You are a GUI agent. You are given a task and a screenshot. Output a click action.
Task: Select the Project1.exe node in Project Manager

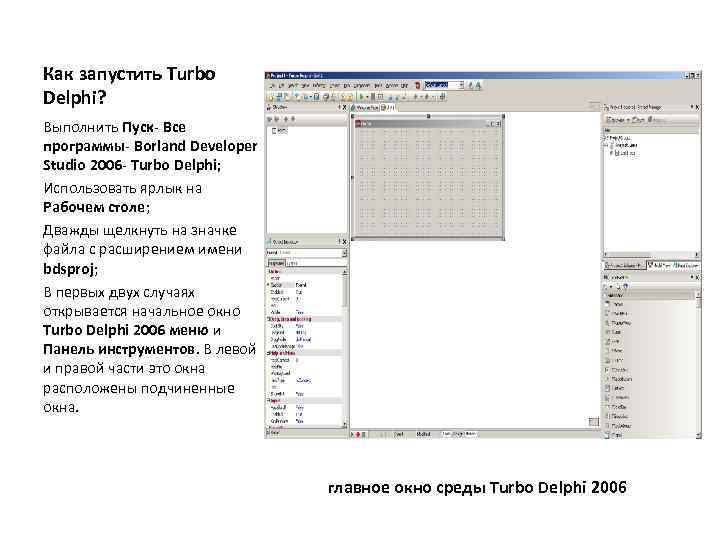(x=625, y=145)
